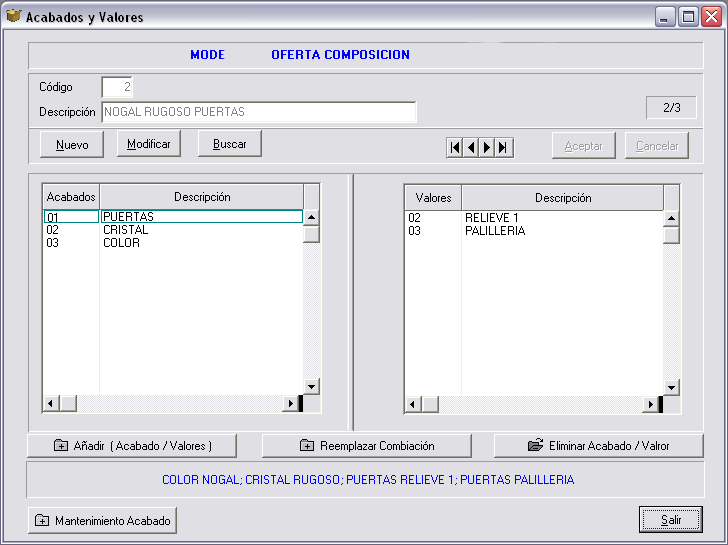Click Valores list scroll right arrow

coord(651,404)
